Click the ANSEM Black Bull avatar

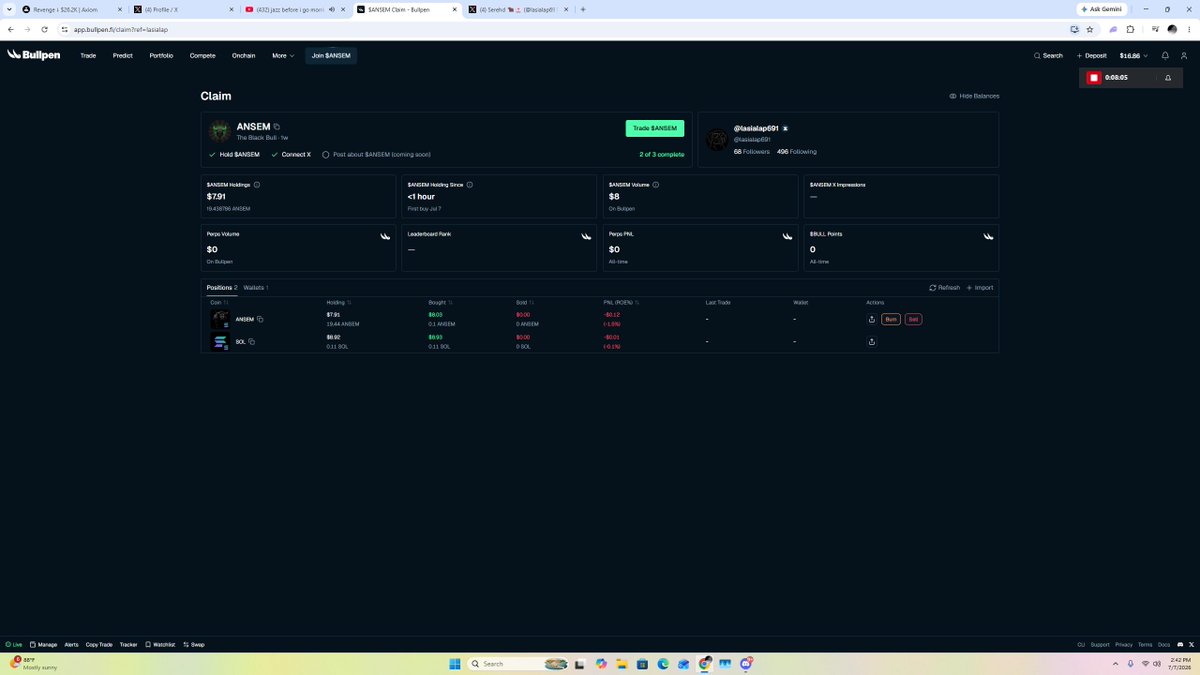220,131
